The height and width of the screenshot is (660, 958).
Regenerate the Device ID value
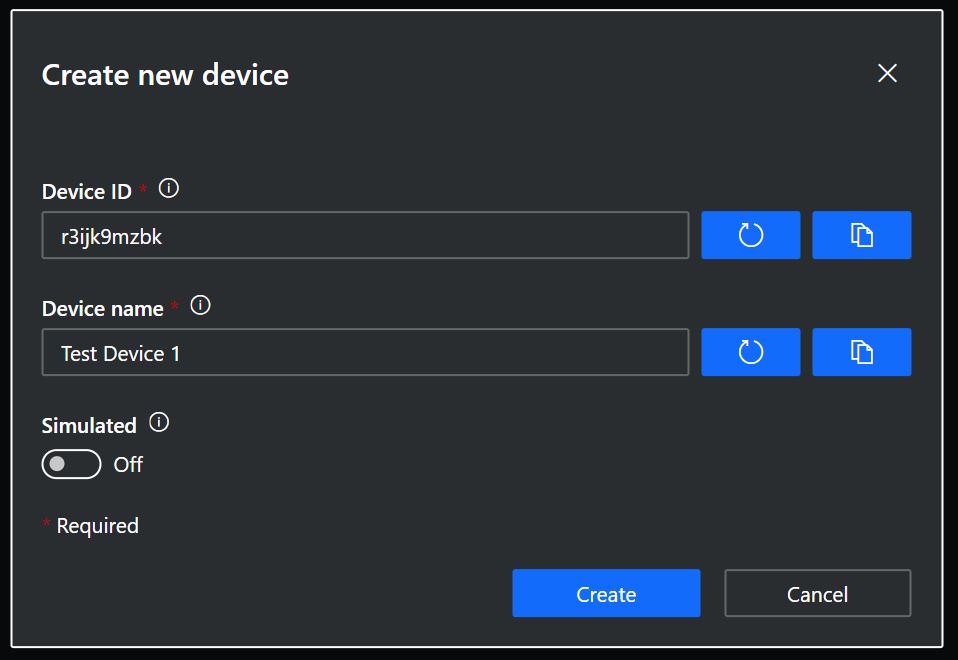[x=750, y=235]
